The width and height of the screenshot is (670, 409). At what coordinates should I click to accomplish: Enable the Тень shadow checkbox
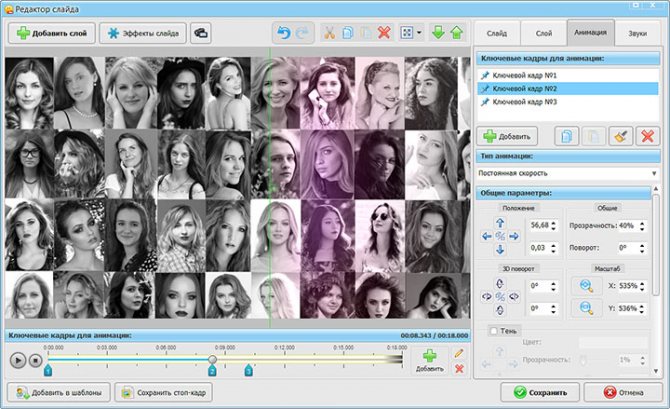tap(493, 331)
